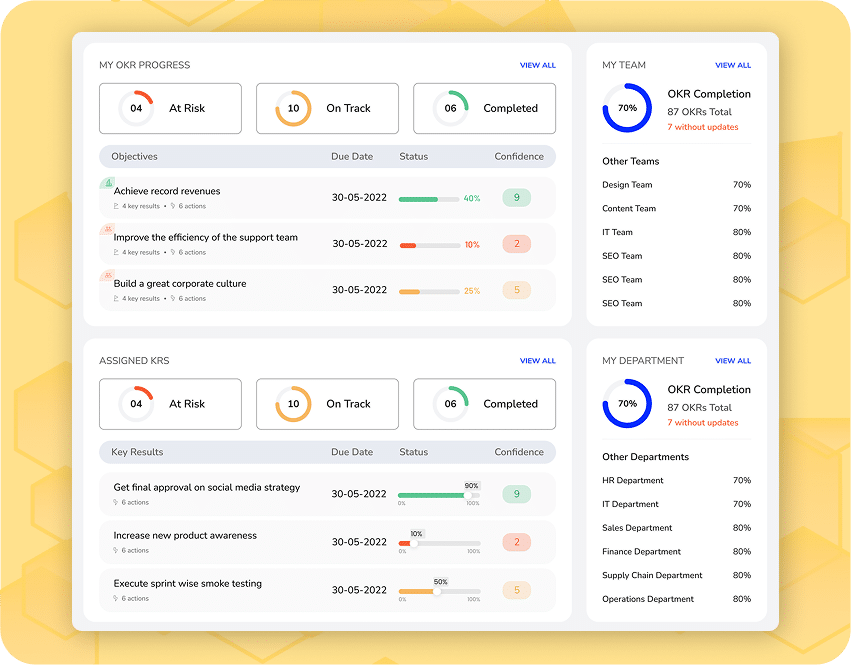Click the My Team 70% completion ring

tap(627, 108)
